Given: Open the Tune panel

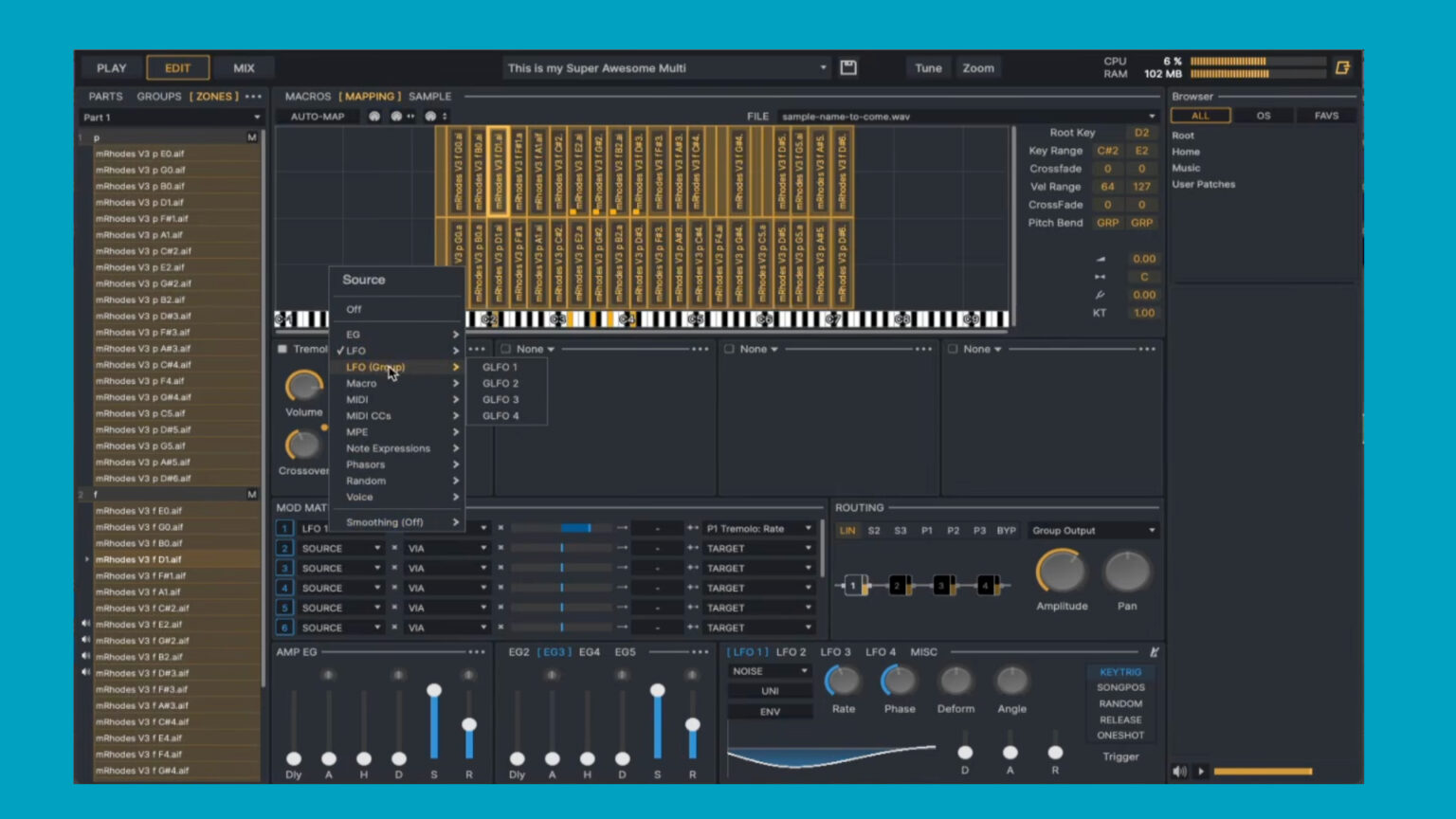Looking at the screenshot, I should point(928,67).
